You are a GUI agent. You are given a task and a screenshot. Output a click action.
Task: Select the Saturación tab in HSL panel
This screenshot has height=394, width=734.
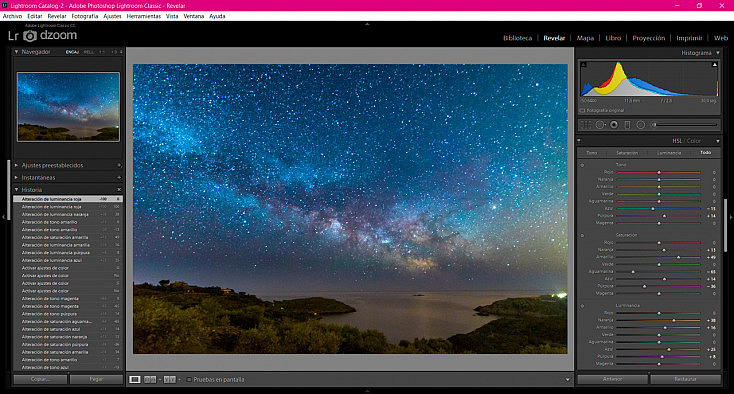pos(627,153)
